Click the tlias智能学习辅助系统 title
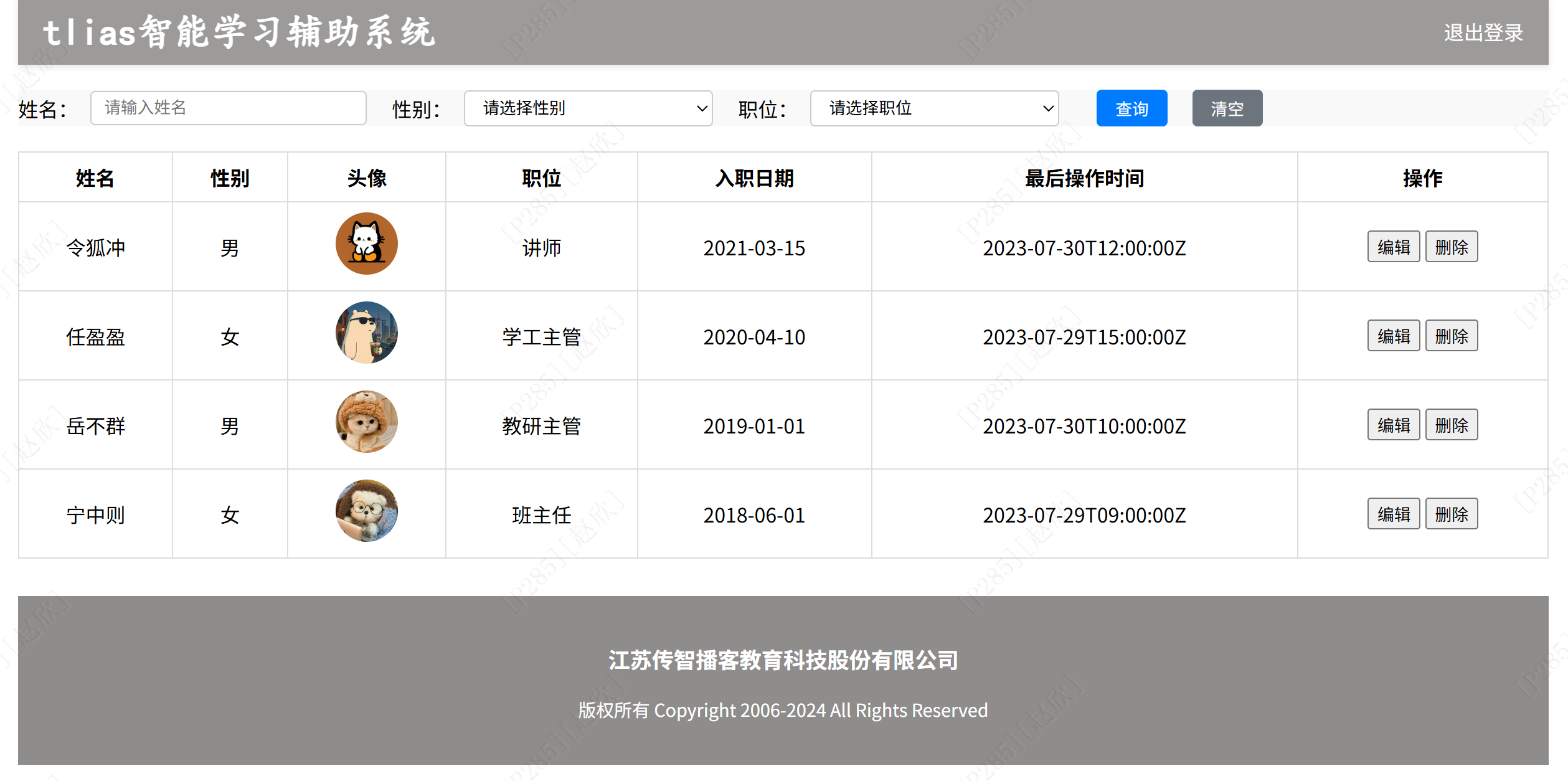1568x781 pixels. [240, 32]
